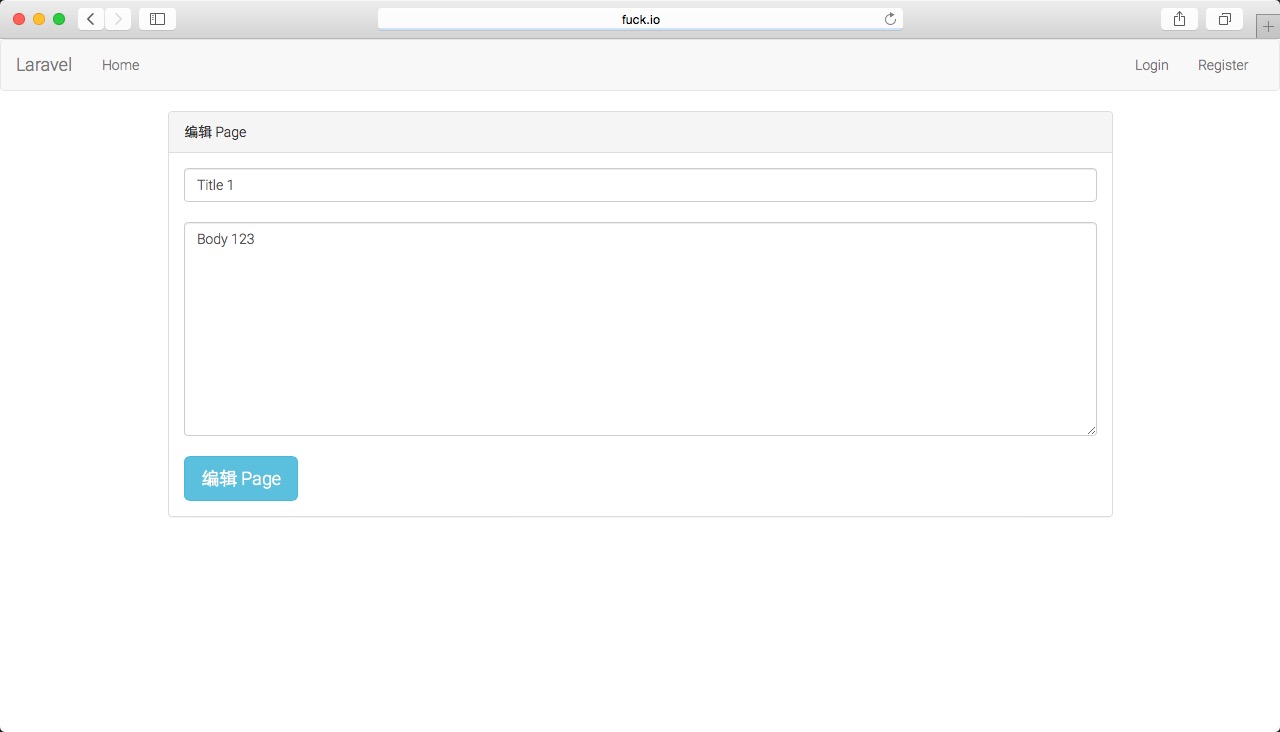Click inside the Body 123 textarea
Image resolution: width=1280 pixels, height=732 pixels.
click(640, 329)
